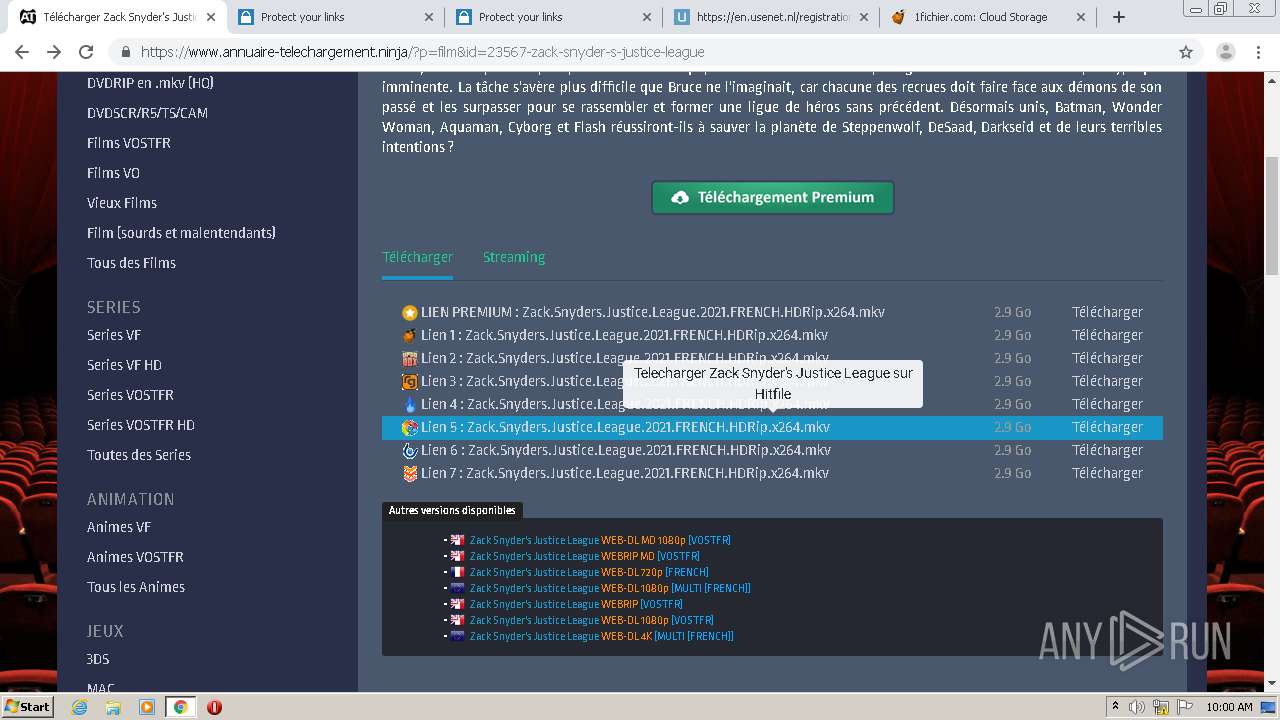Click the host icon next to Lien 7

click(x=410, y=474)
